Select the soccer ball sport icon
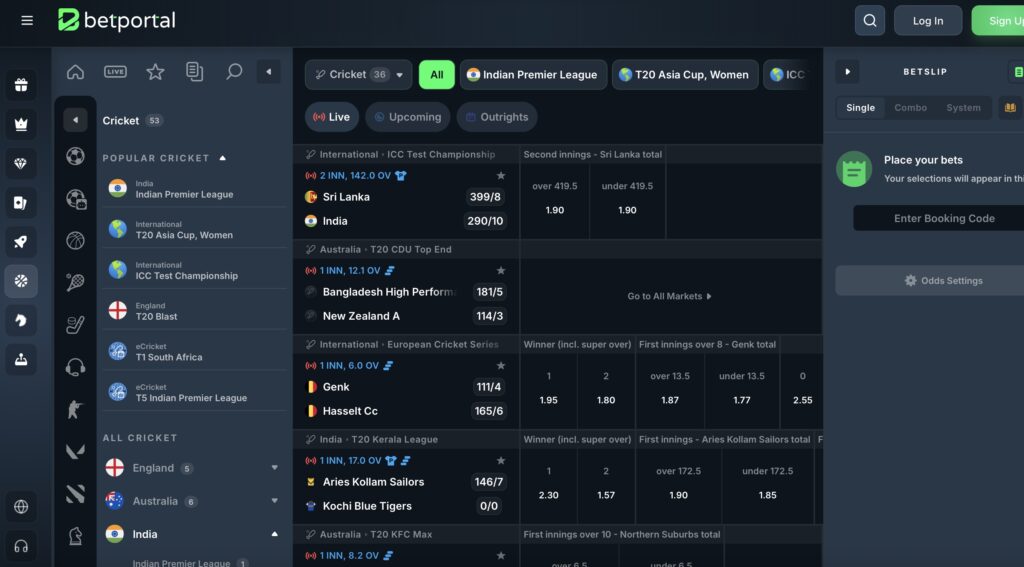This screenshot has height=567, width=1024. [75, 156]
